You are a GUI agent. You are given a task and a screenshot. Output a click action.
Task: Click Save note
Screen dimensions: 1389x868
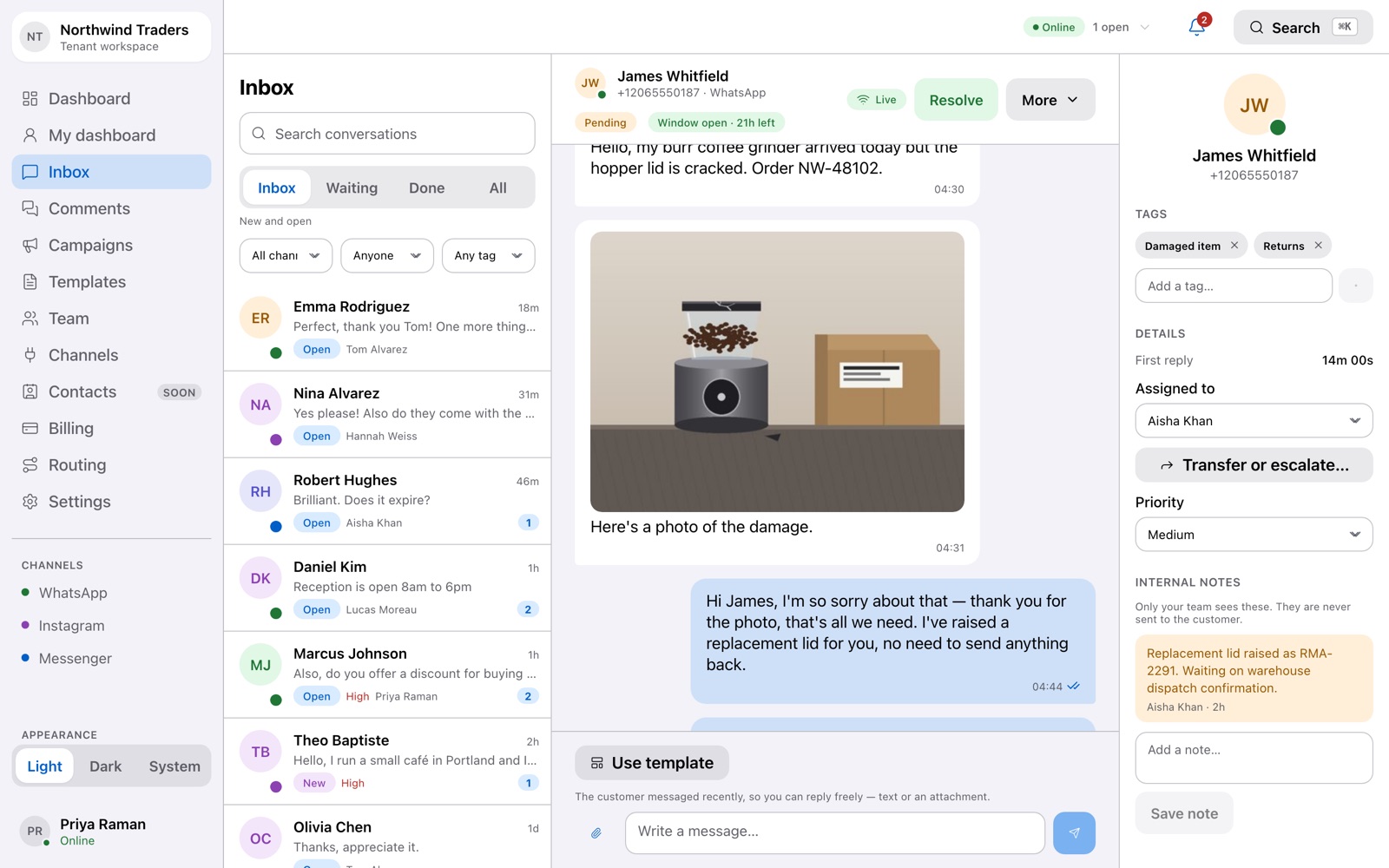[x=1184, y=813]
